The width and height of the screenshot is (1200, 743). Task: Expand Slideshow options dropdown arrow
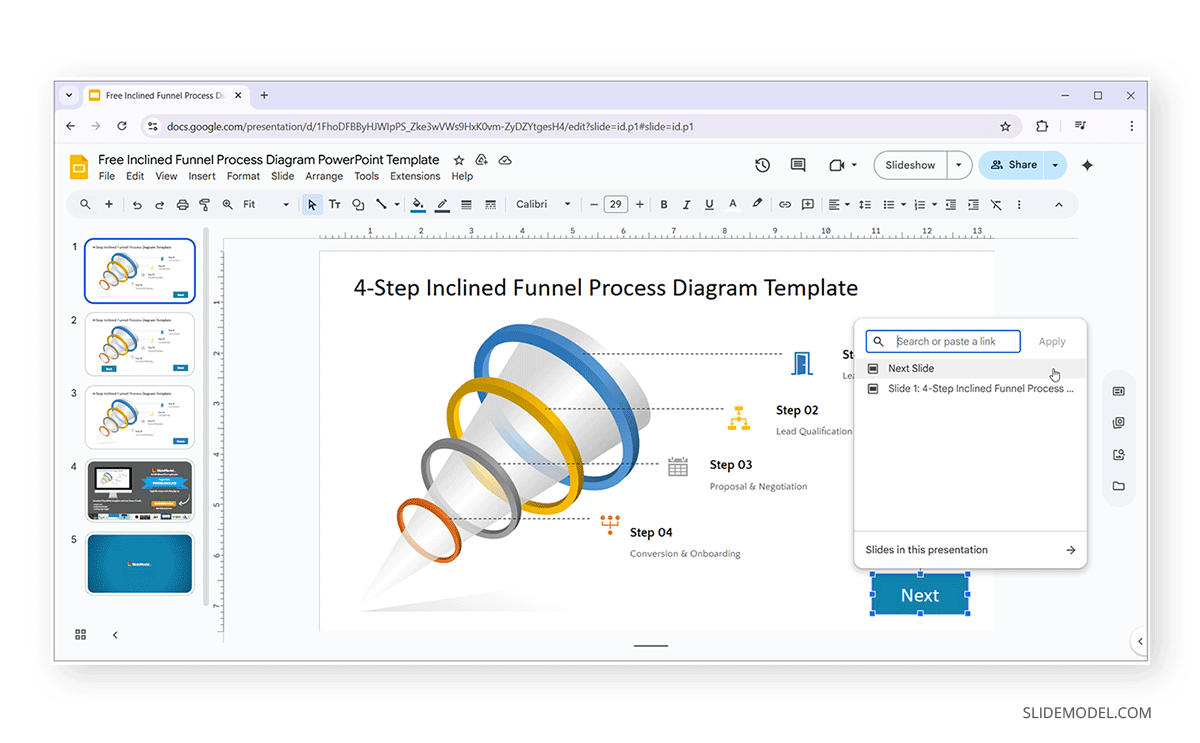pyautogui.click(x=959, y=165)
